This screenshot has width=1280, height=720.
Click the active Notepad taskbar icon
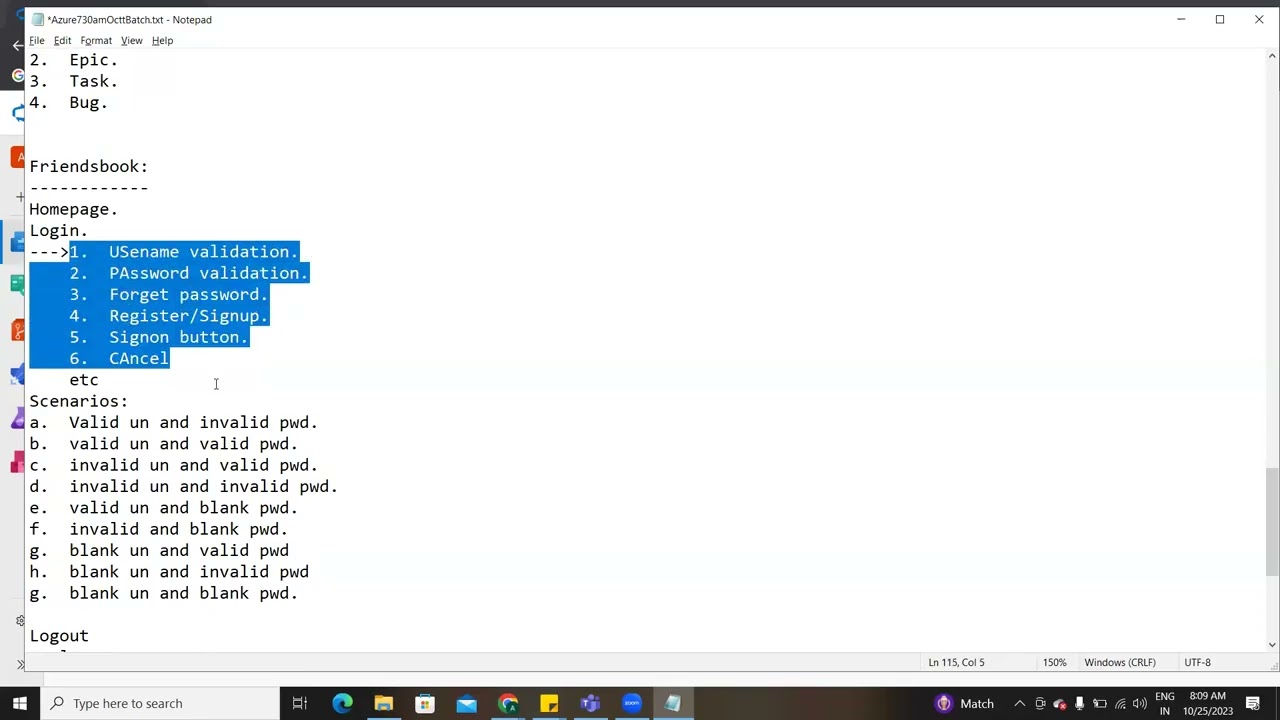pos(673,703)
